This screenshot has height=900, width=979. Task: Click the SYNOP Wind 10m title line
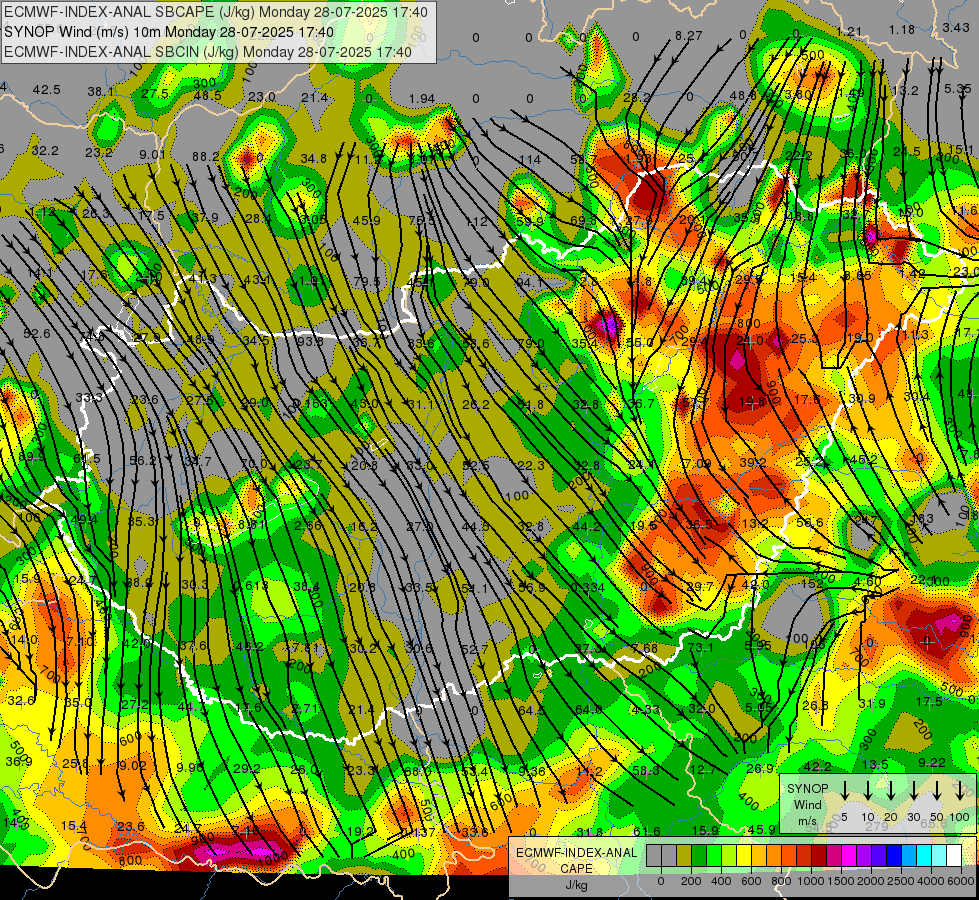[x=169, y=32]
